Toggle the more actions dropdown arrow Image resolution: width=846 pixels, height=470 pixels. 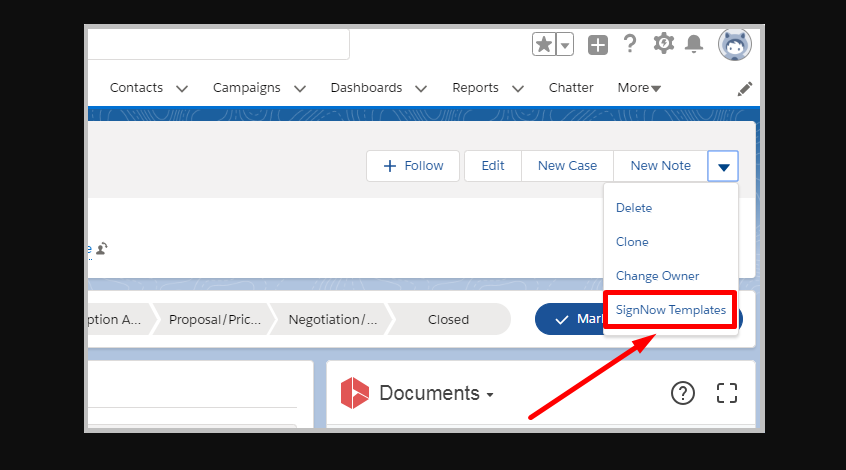coord(723,166)
